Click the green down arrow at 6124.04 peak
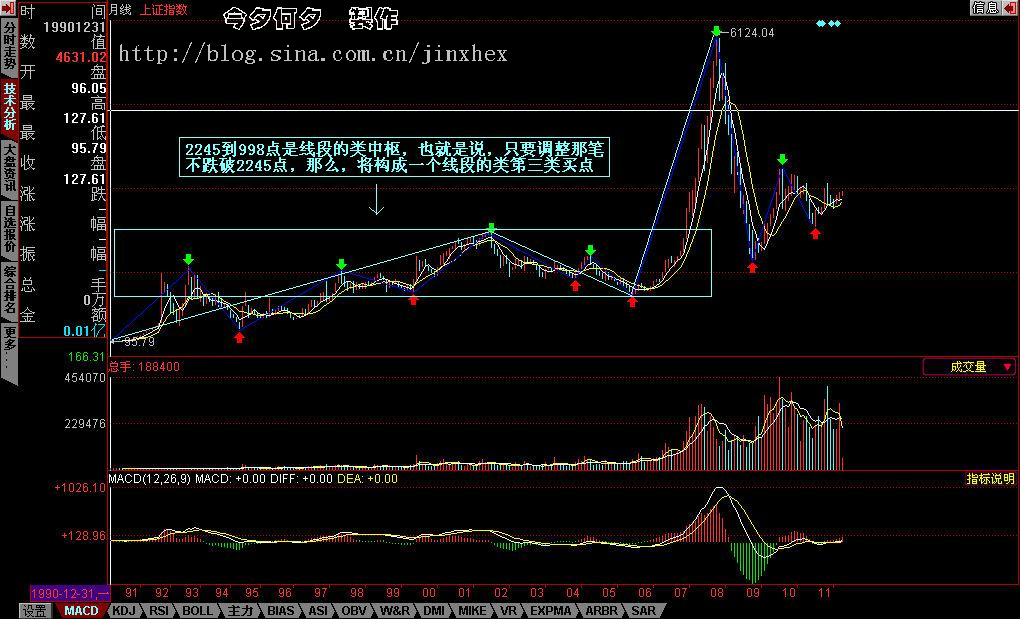The height and width of the screenshot is (619, 1020). coord(716,32)
